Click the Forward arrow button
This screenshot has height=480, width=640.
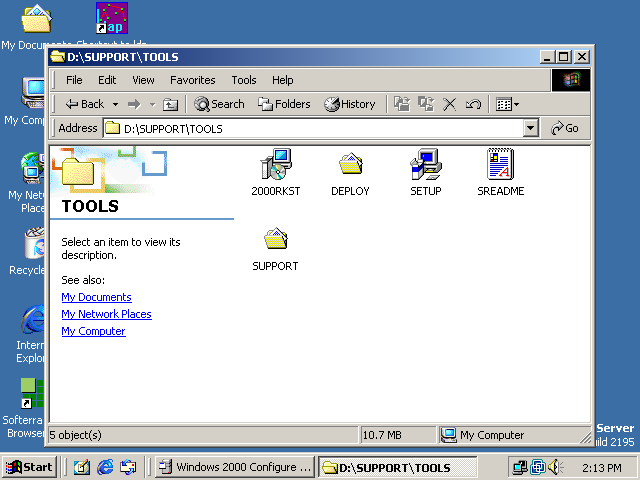(x=134, y=104)
